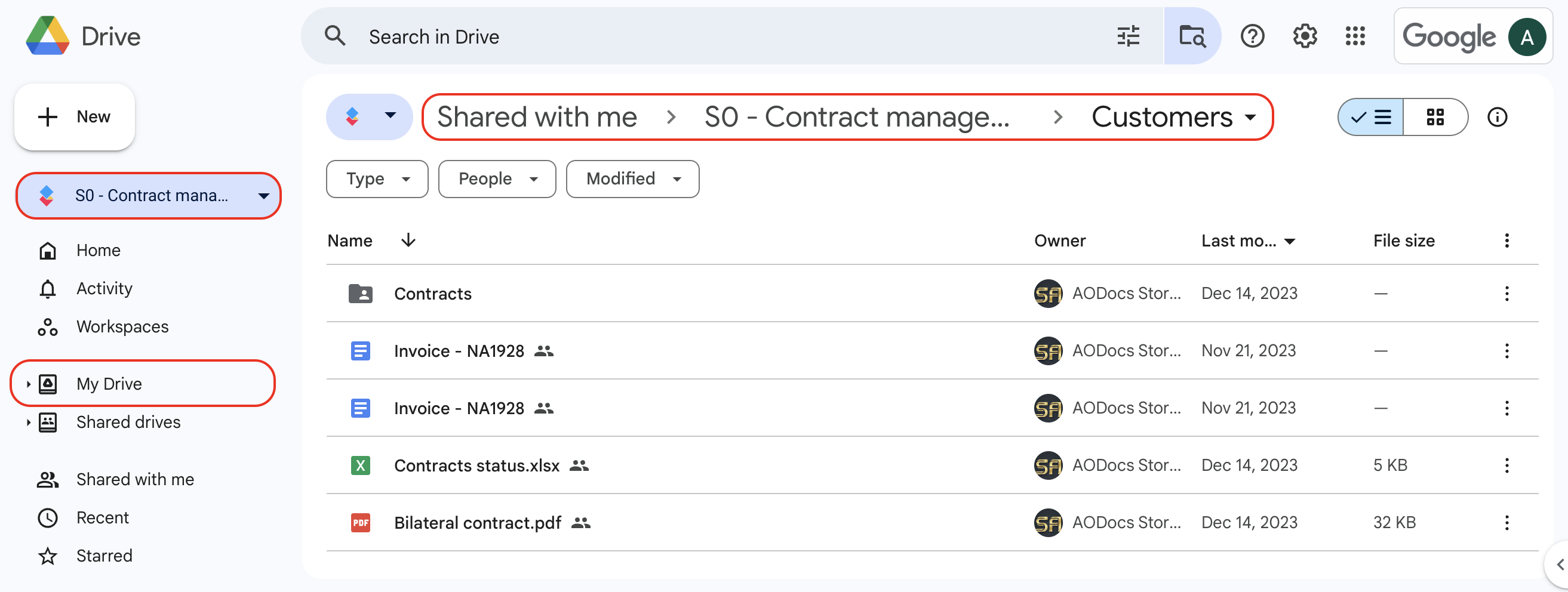Show the view details info panel
Viewport: 1568px width, 592px height.
point(1497,117)
